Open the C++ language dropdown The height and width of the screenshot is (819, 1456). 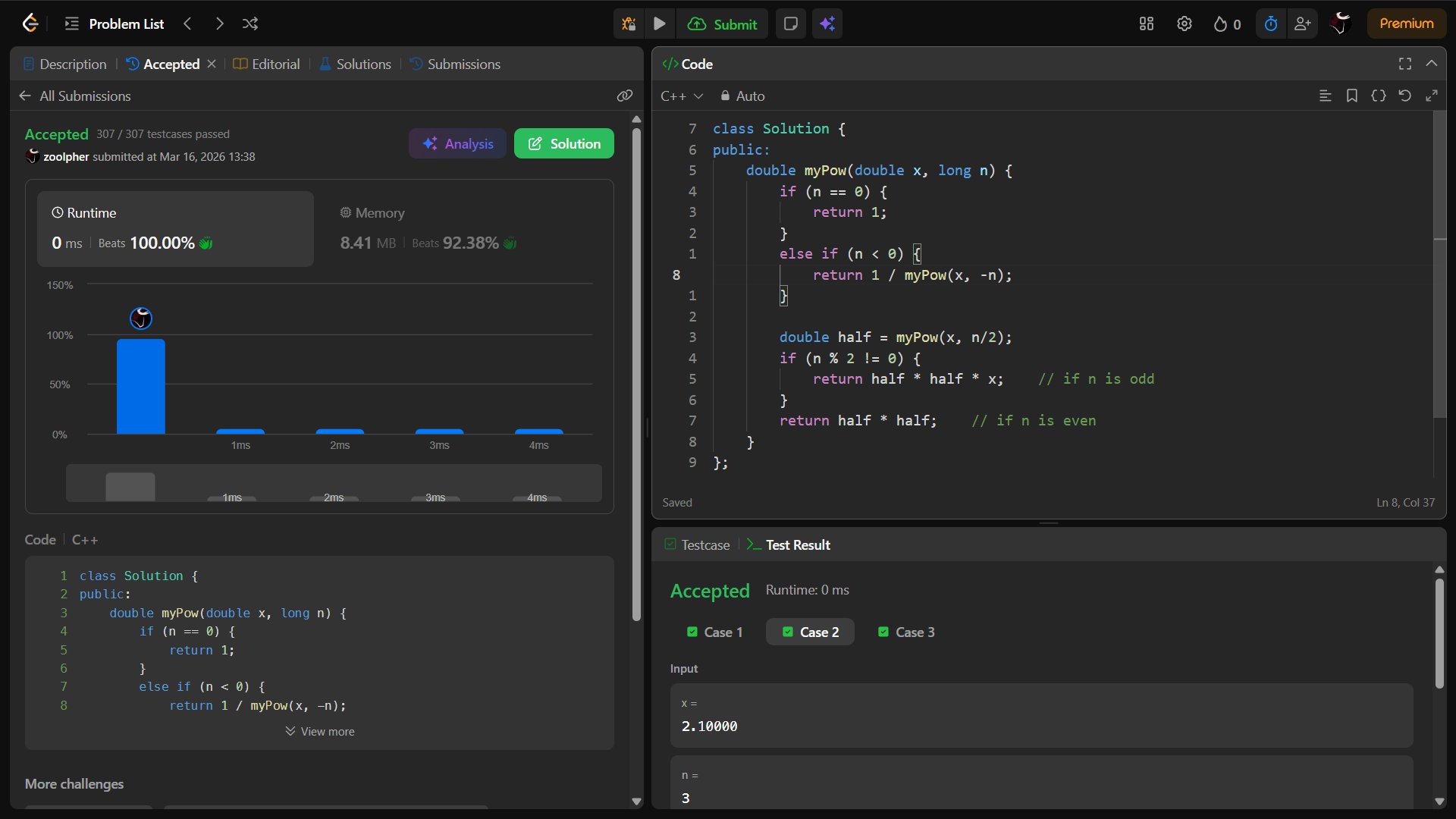click(x=682, y=96)
